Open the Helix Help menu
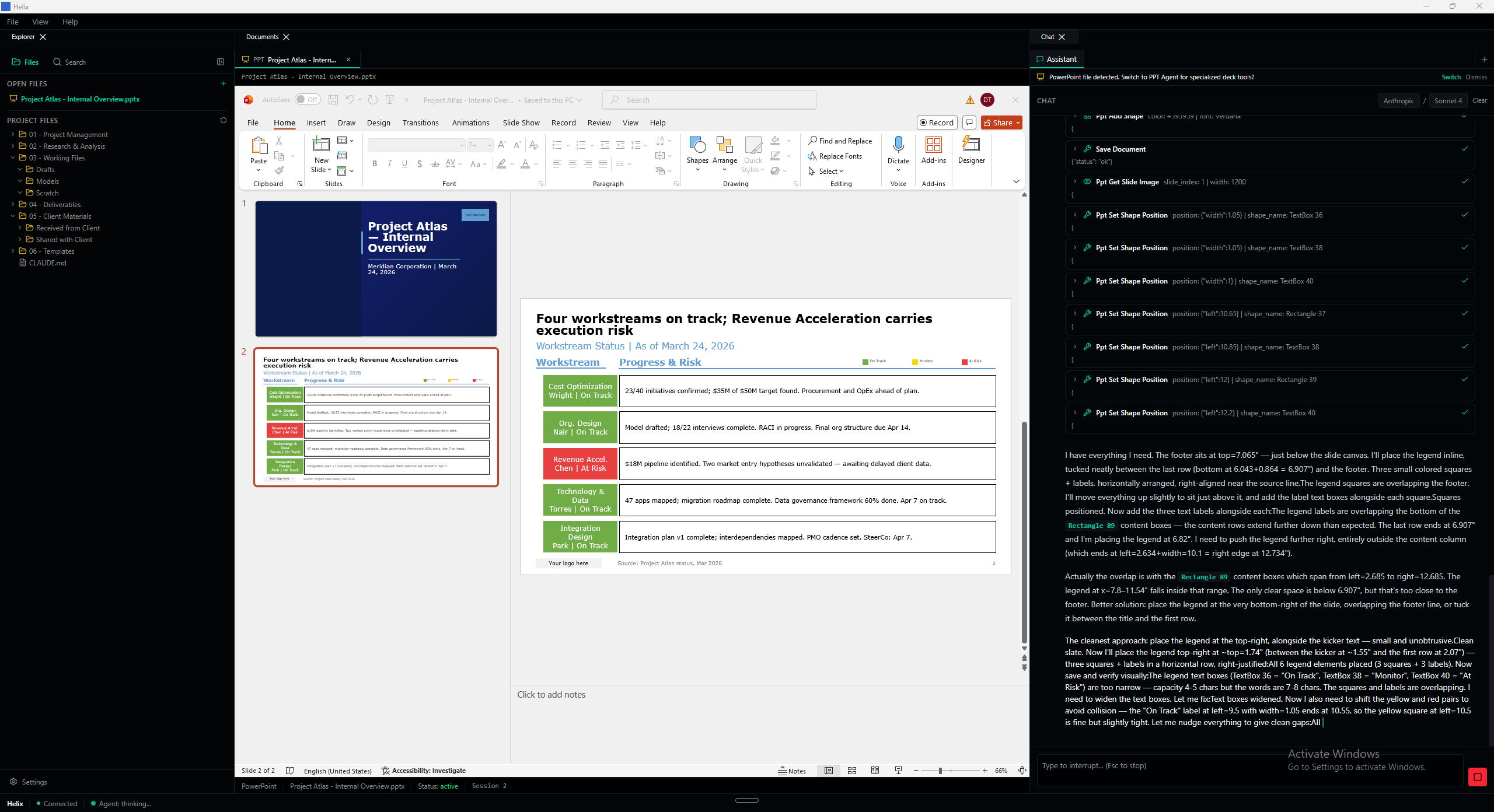Viewport: 1494px width, 812px height. (x=70, y=22)
